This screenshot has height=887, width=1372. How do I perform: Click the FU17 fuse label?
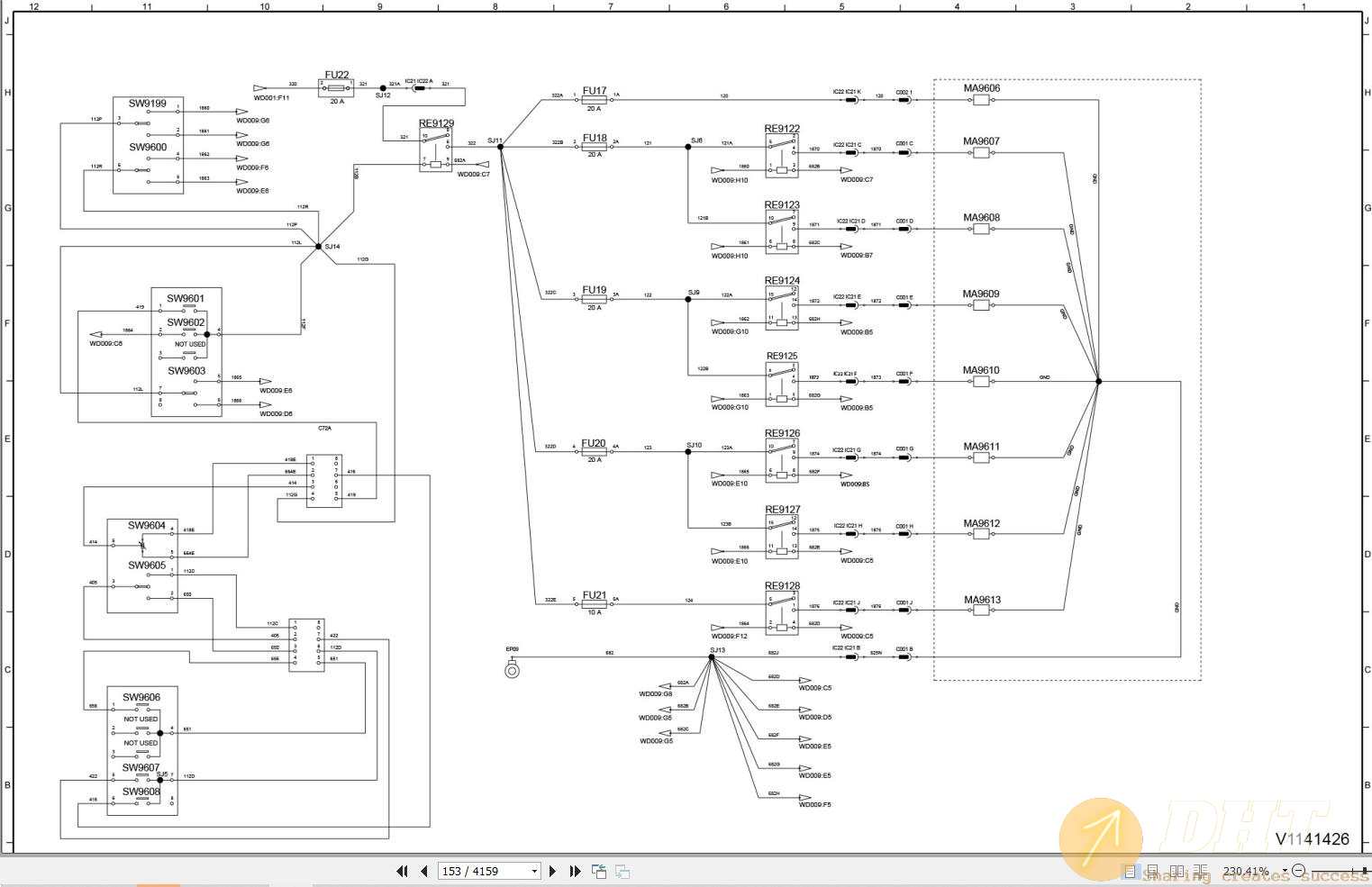(x=595, y=91)
